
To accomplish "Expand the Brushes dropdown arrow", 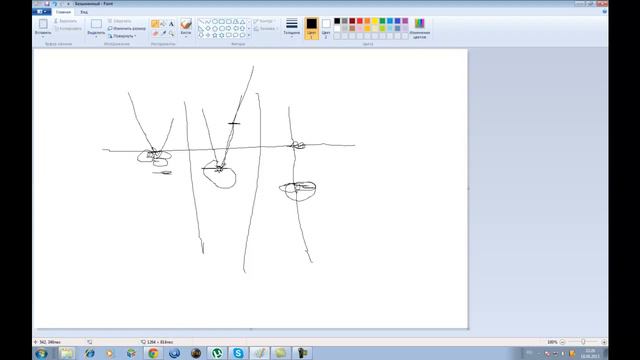I will click(x=186, y=37).
